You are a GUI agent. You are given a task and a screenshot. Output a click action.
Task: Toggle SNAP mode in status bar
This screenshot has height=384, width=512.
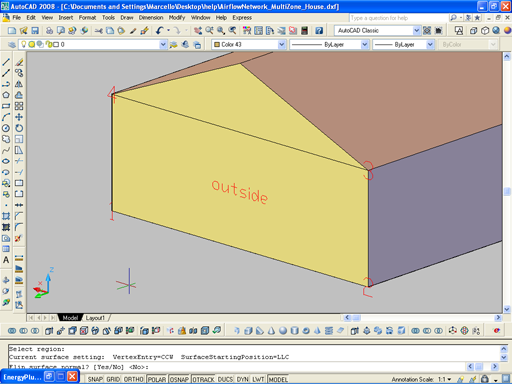(x=95, y=379)
